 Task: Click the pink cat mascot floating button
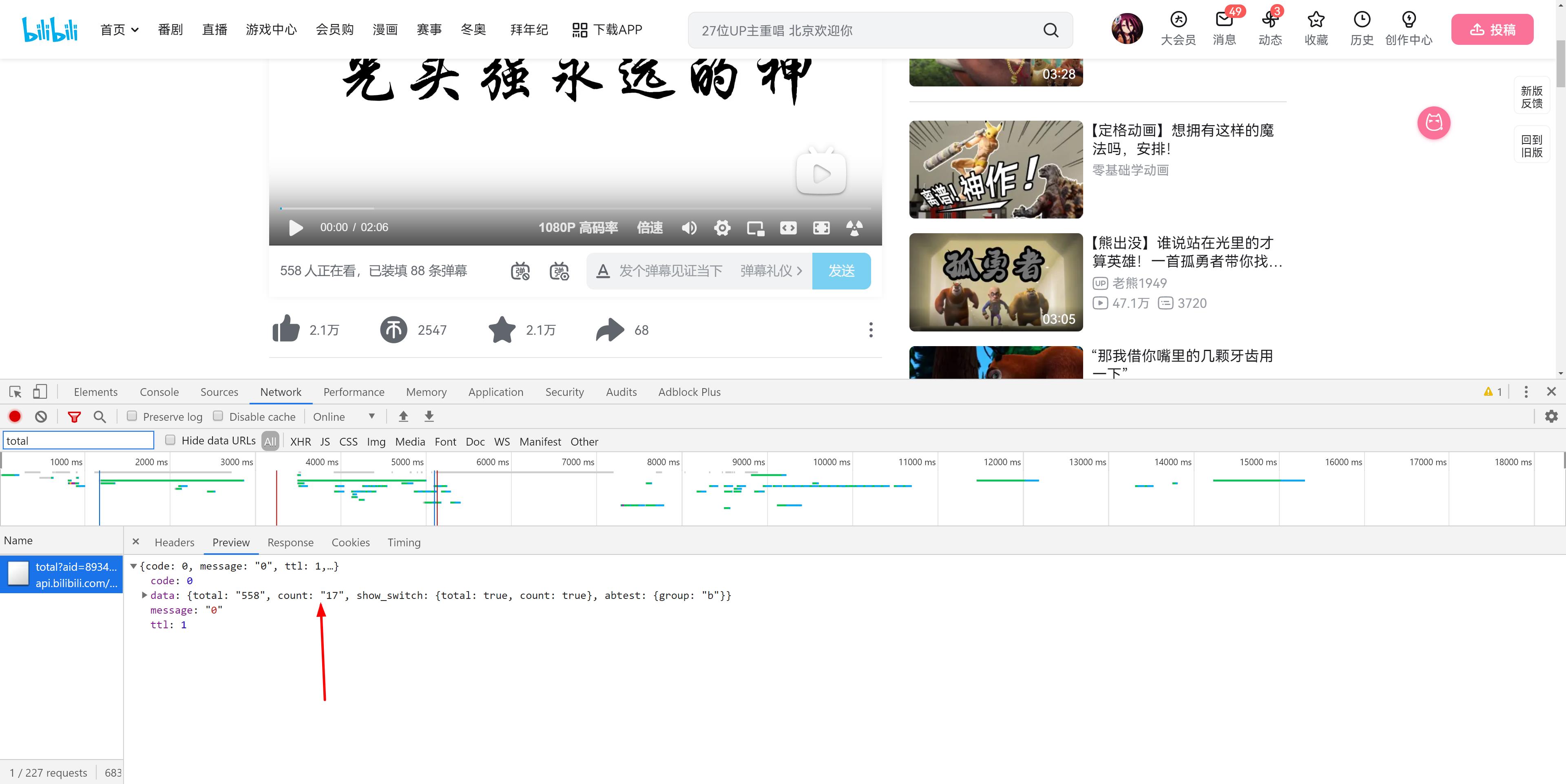(1433, 123)
